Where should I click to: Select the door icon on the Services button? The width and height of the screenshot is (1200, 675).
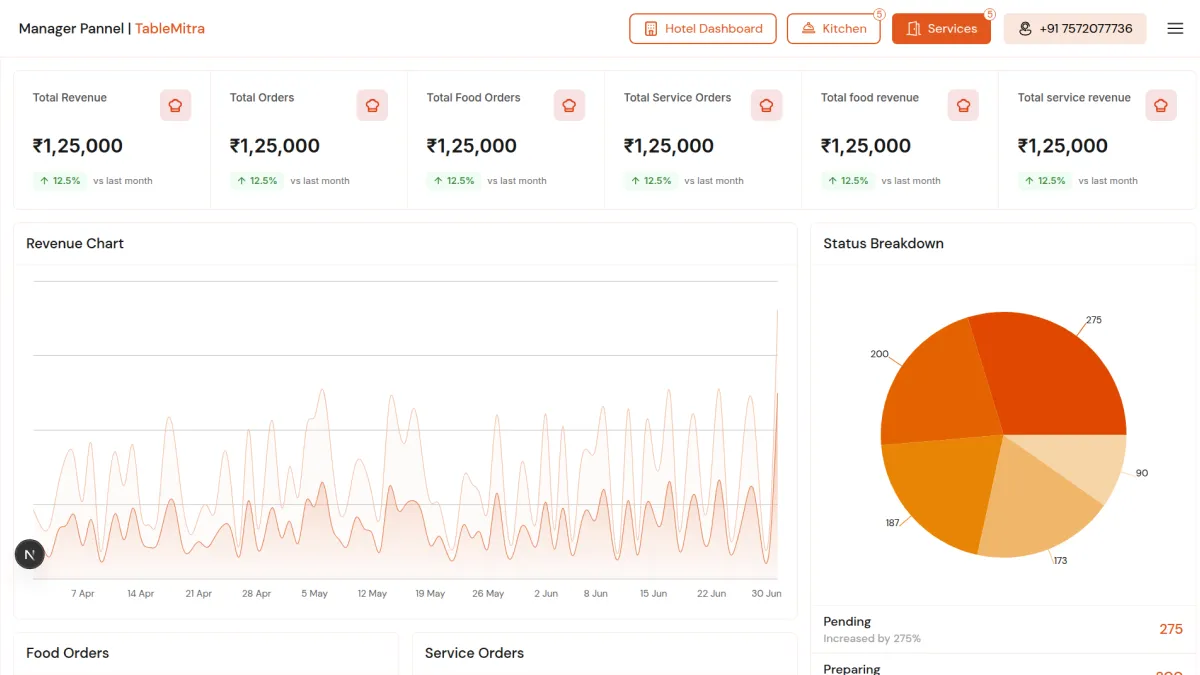click(x=914, y=28)
